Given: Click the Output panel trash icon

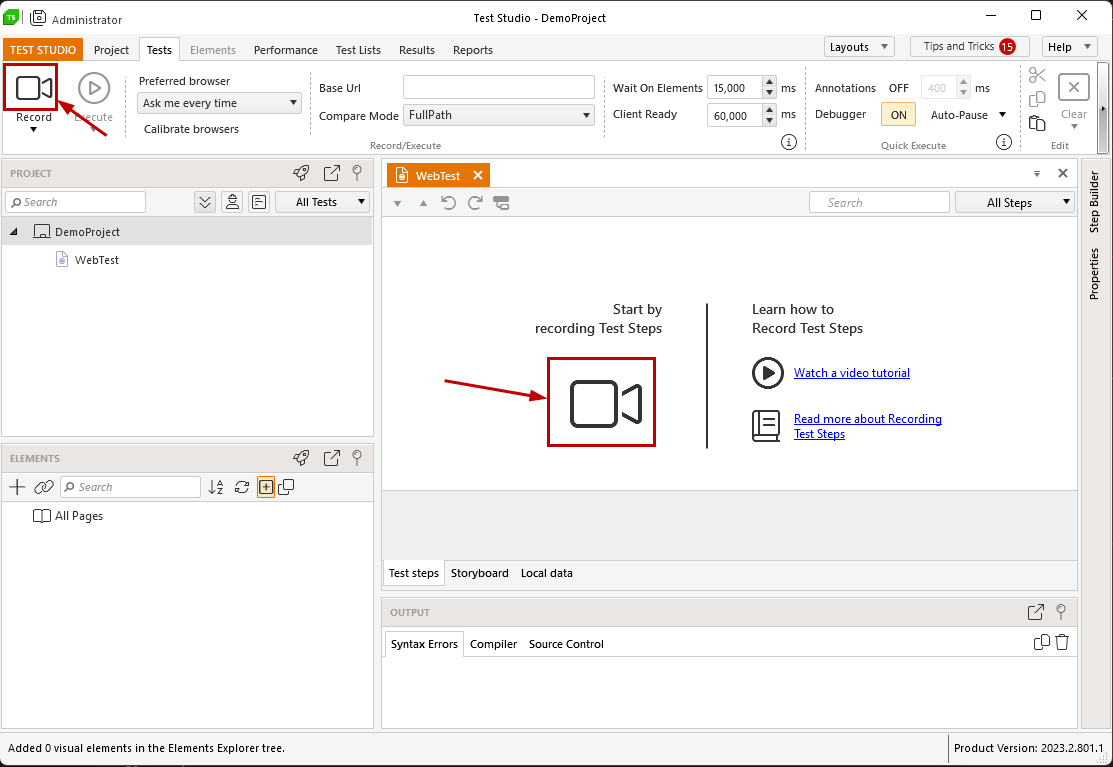Looking at the screenshot, I should pos(1062,642).
